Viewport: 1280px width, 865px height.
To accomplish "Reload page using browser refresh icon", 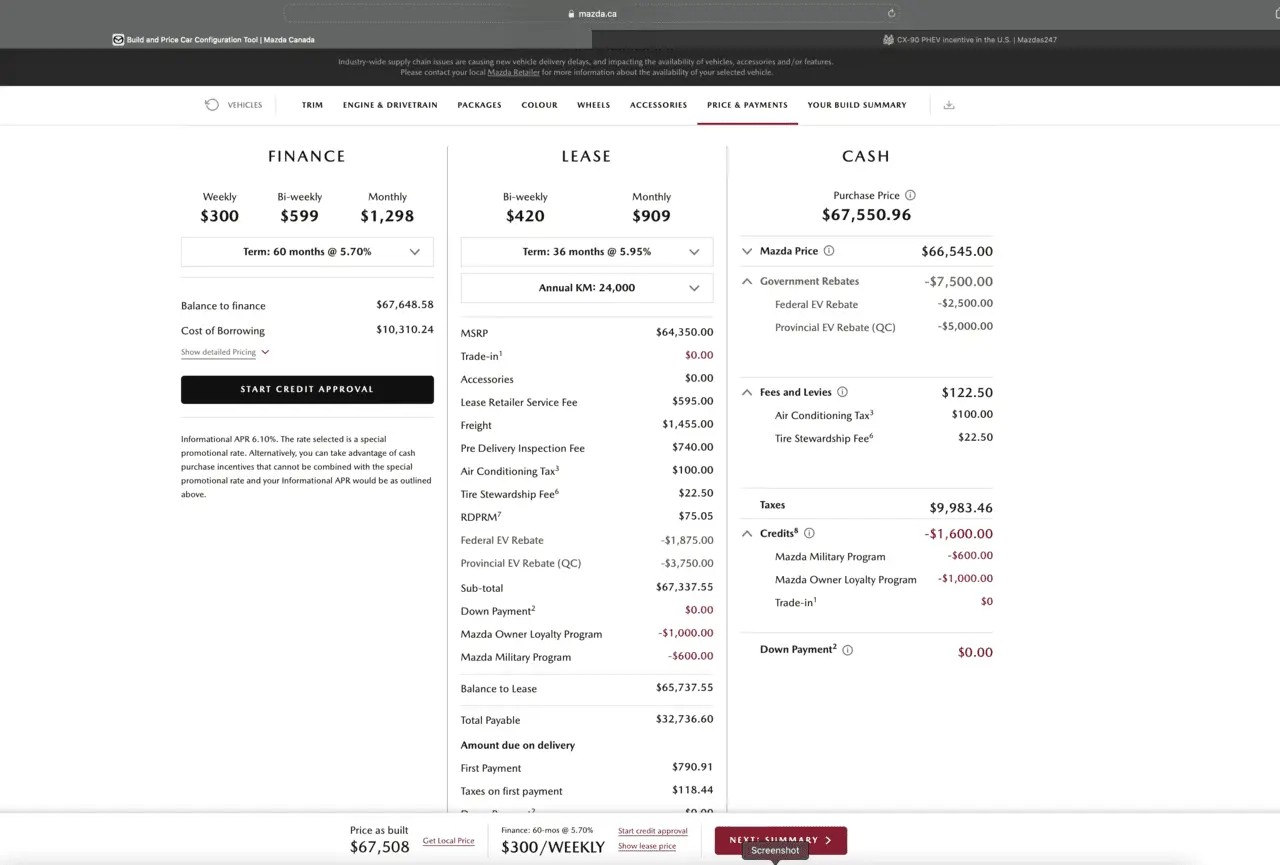I will [x=891, y=14].
